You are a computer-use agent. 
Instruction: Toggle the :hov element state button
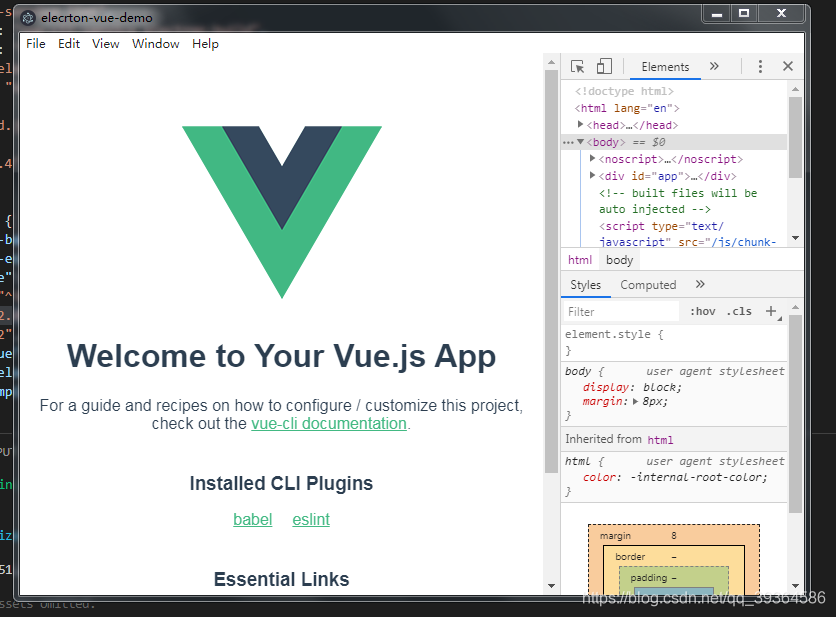703,311
